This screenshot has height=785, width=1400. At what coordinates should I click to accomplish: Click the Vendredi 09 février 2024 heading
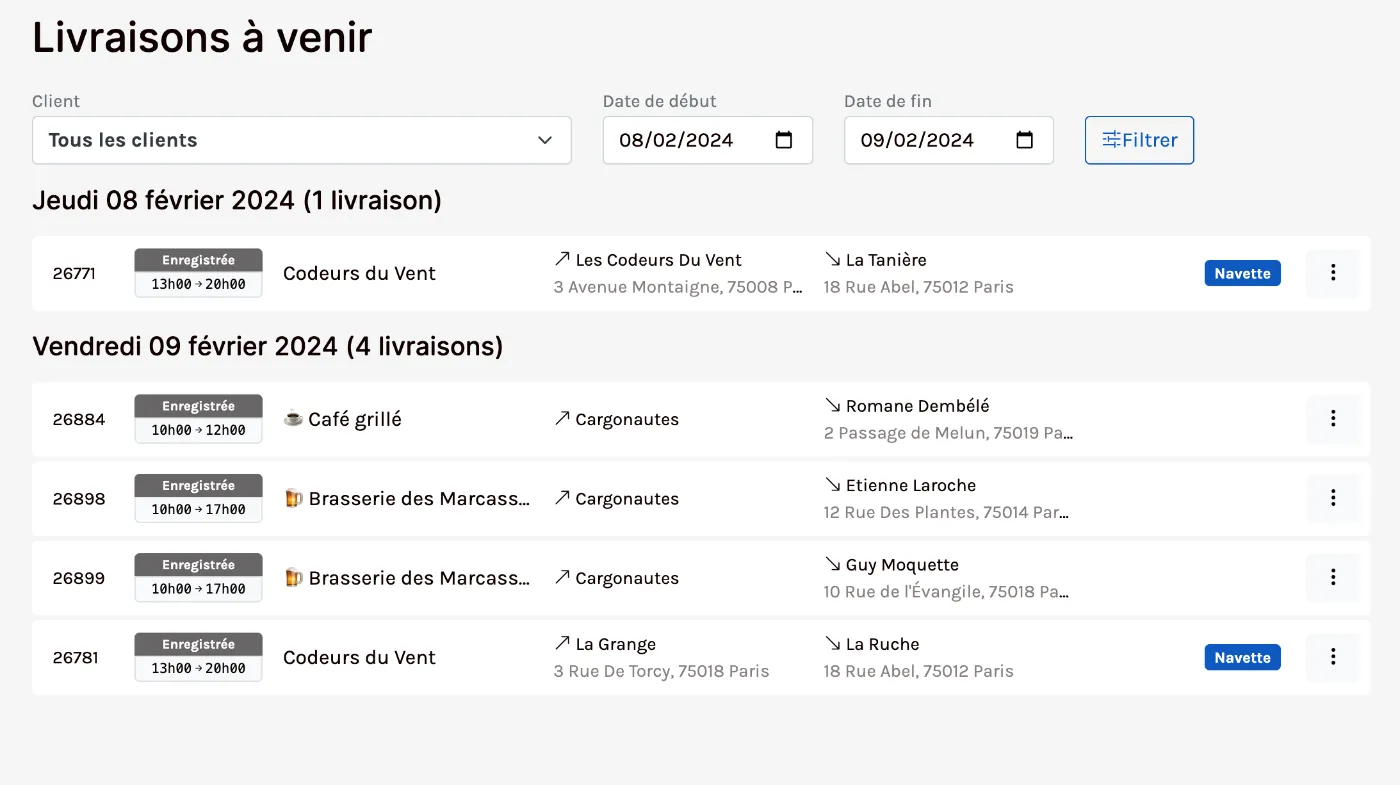pyautogui.click(x=268, y=346)
